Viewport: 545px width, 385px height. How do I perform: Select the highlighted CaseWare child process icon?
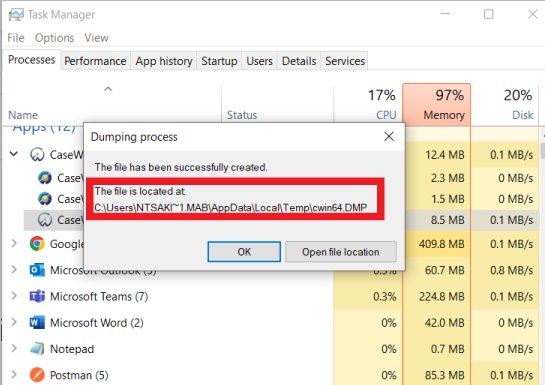click(x=45, y=220)
